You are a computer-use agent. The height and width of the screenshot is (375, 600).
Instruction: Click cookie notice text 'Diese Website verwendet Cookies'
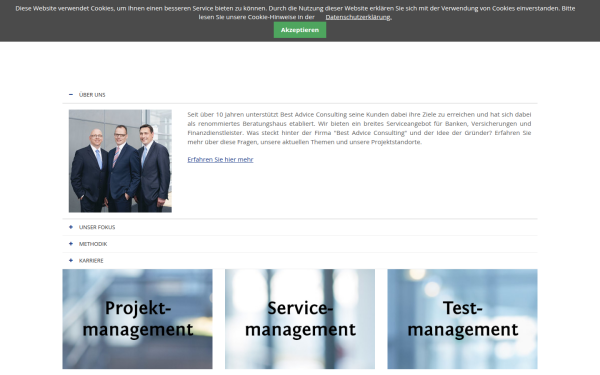64,8
